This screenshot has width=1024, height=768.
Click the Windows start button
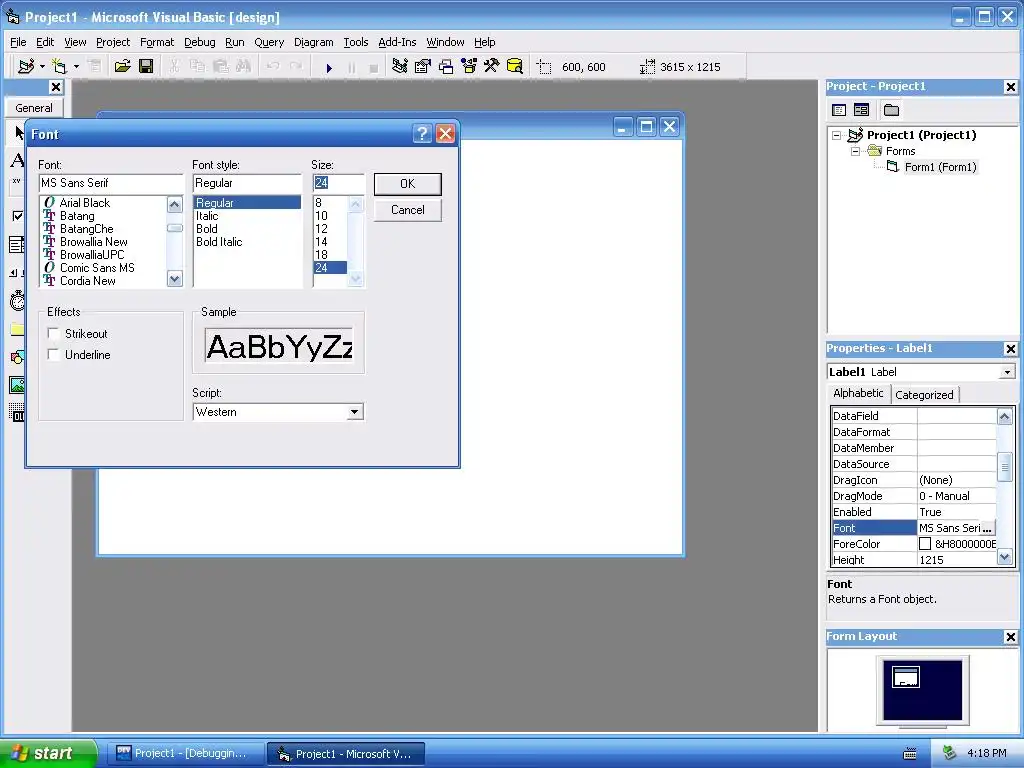[x=48, y=753]
